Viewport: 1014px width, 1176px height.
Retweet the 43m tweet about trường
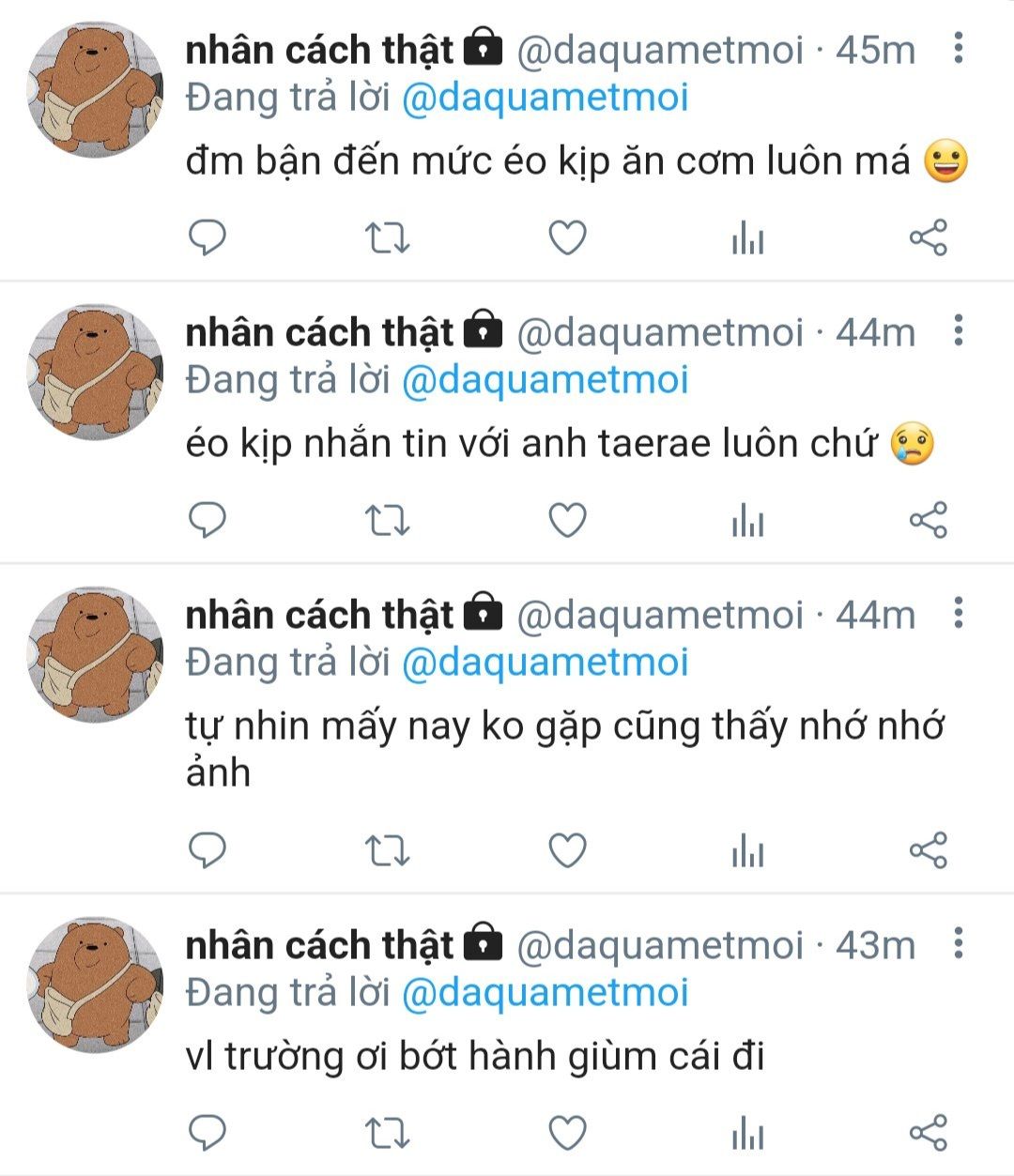coord(387,1133)
